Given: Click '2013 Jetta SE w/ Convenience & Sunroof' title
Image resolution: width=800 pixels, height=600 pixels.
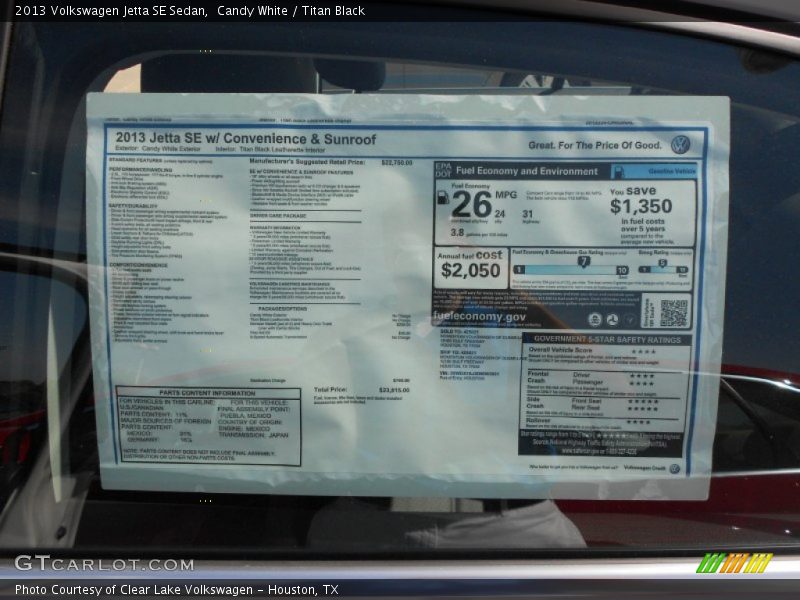Looking at the screenshot, I should [x=245, y=139].
